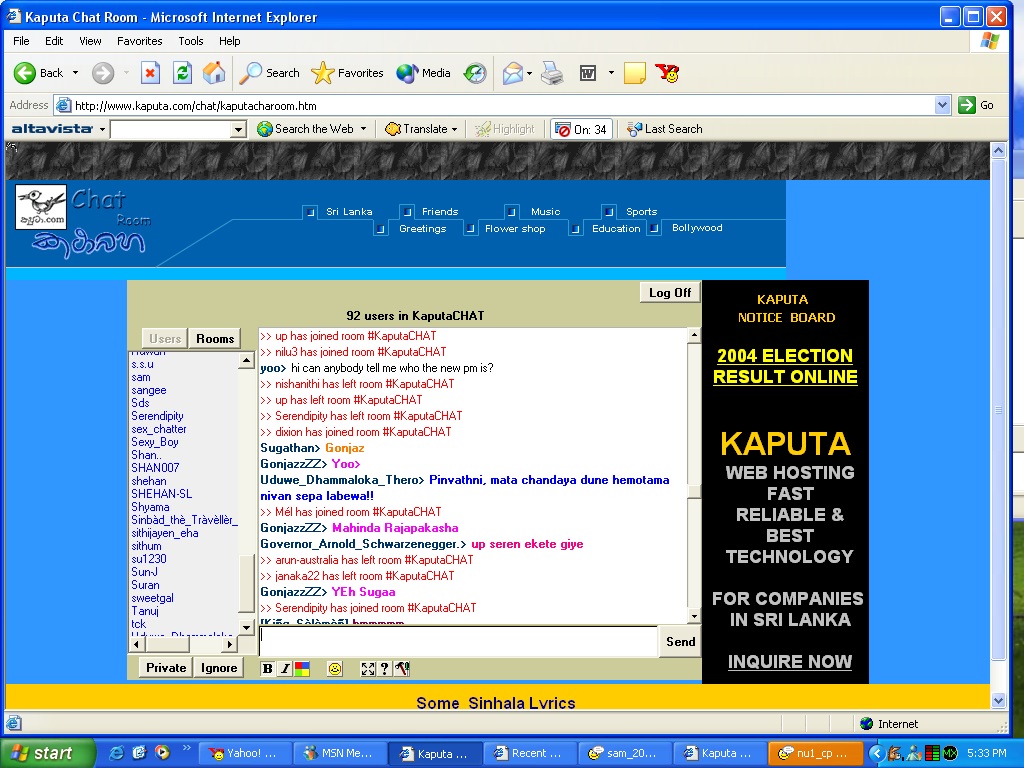
Task: Toggle the Highlight toolbar button
Action: click(x=505, y=129)
